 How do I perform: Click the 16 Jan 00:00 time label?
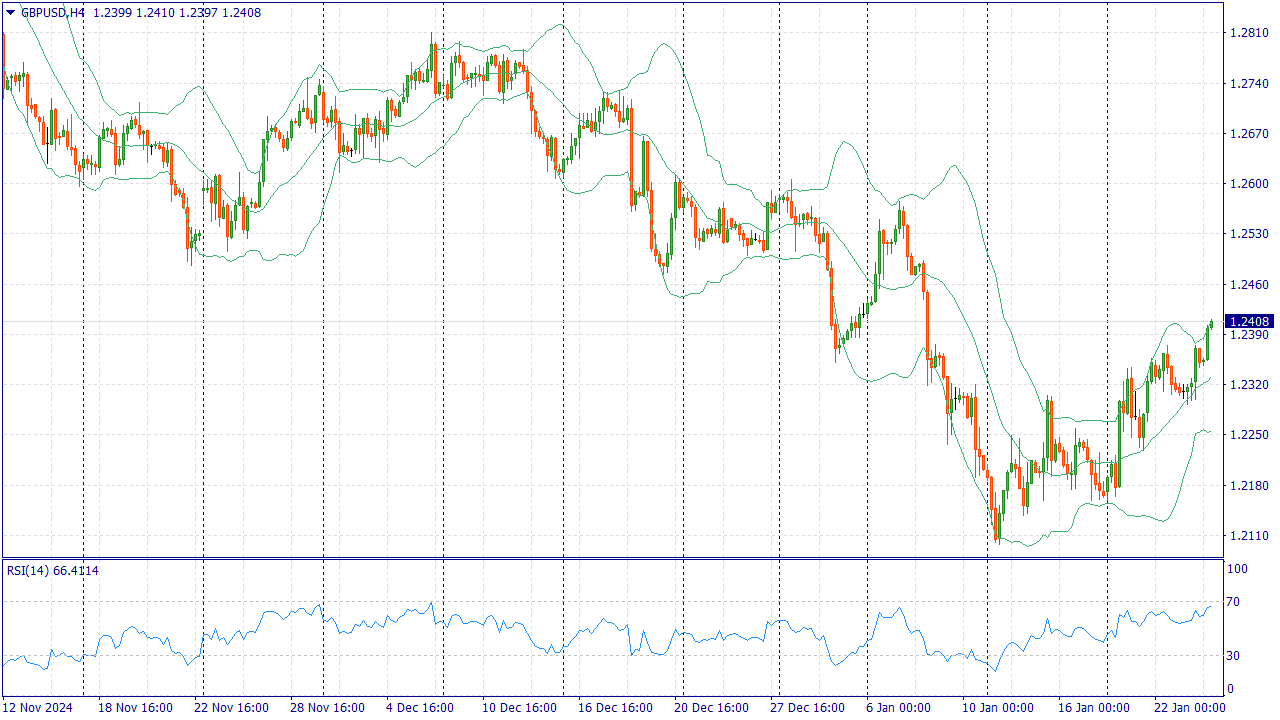tap(1095, 708)
